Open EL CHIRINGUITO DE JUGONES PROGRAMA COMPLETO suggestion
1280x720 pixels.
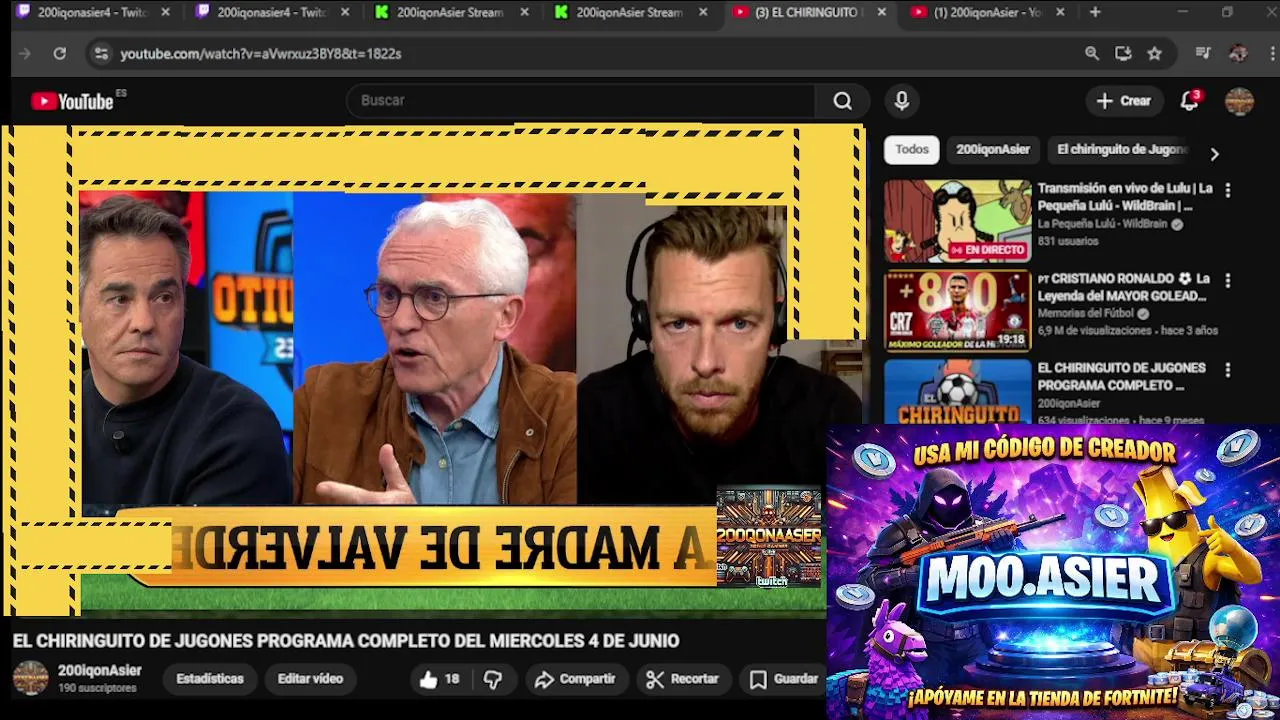[1121, 376]
